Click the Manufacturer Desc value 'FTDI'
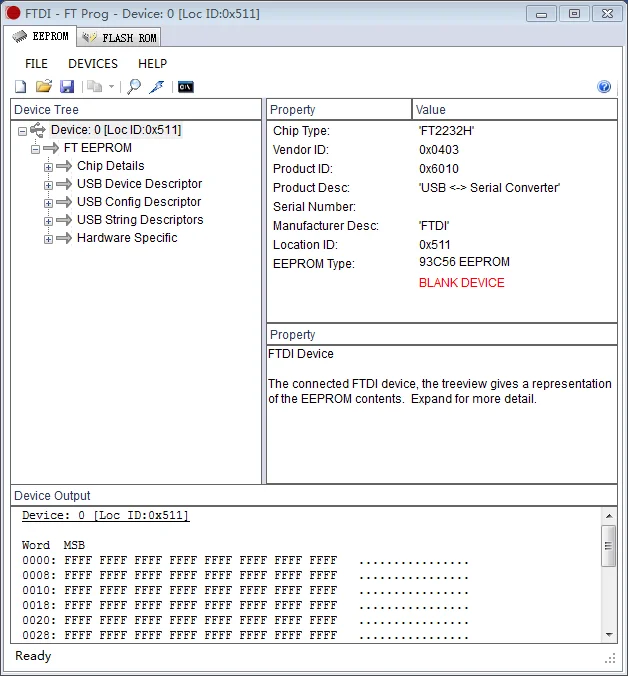The width and height of the screenshot is (628, 676). click(x=434, y=225)
